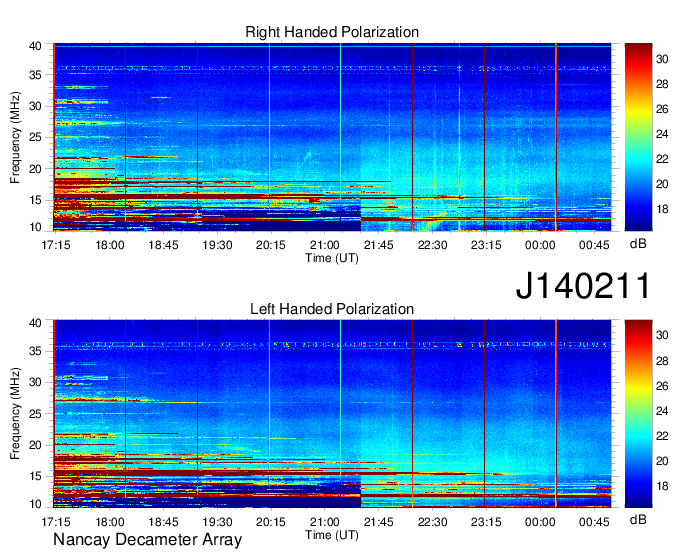Click 26 dB tick on Right Handed color bar
The image size is (680, 552).
tap(662, 109)
